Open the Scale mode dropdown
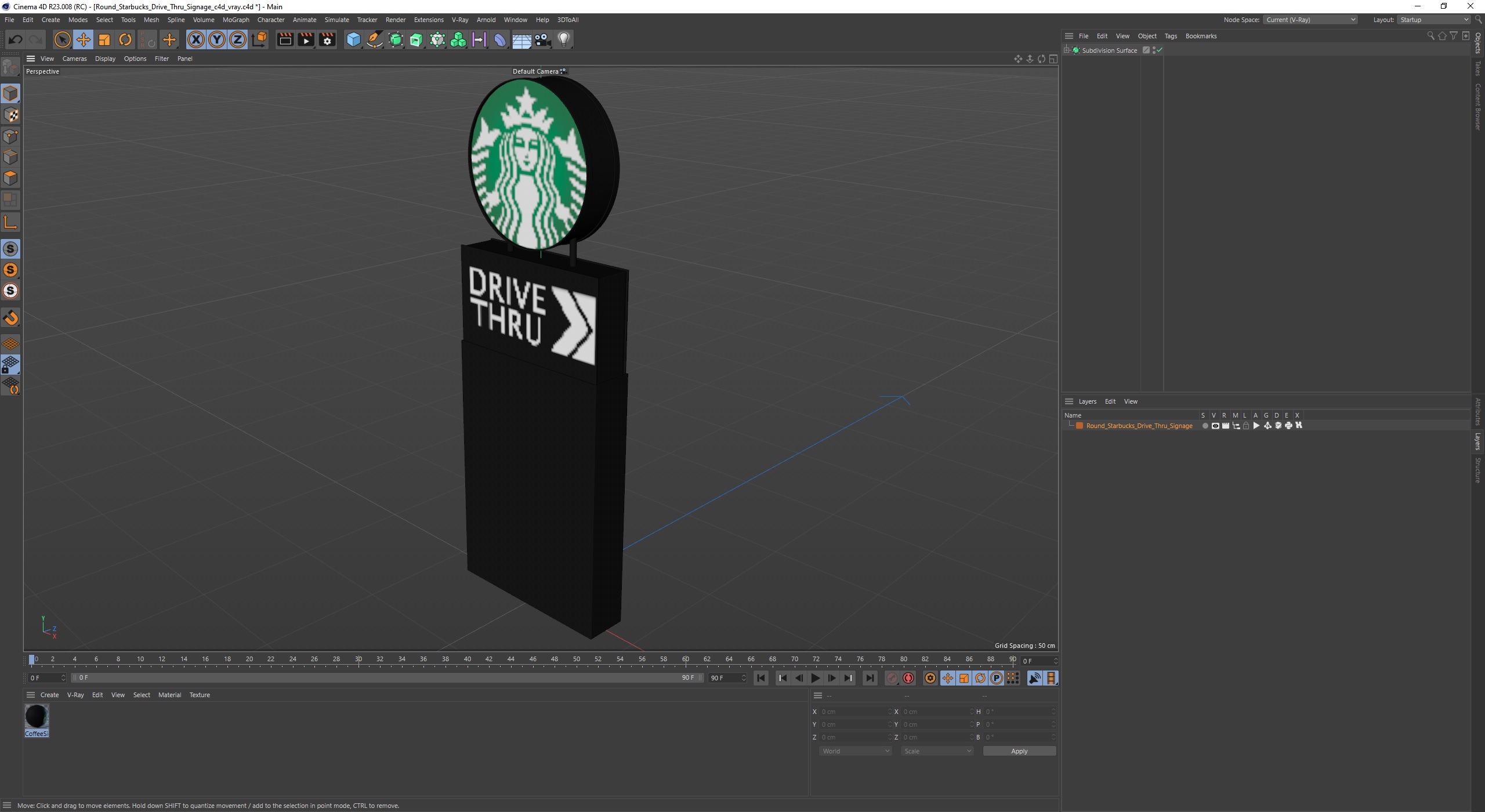1485x812 pixels. [937, 751]
